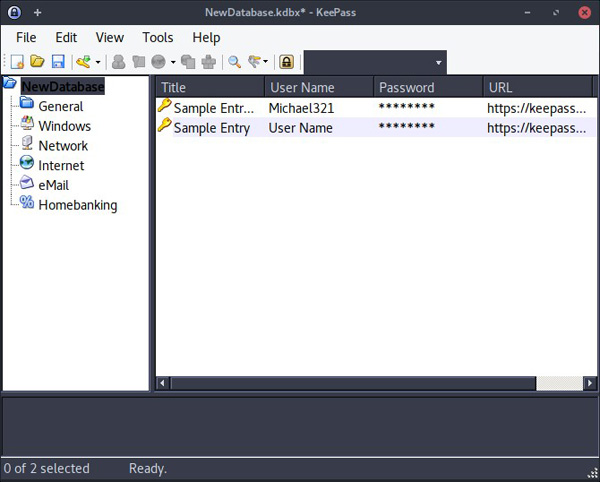Image resolution: width=600 pixels, height=482 pixels.
Task: Lock workspace with the padlock icon
Action: point(287,62)
